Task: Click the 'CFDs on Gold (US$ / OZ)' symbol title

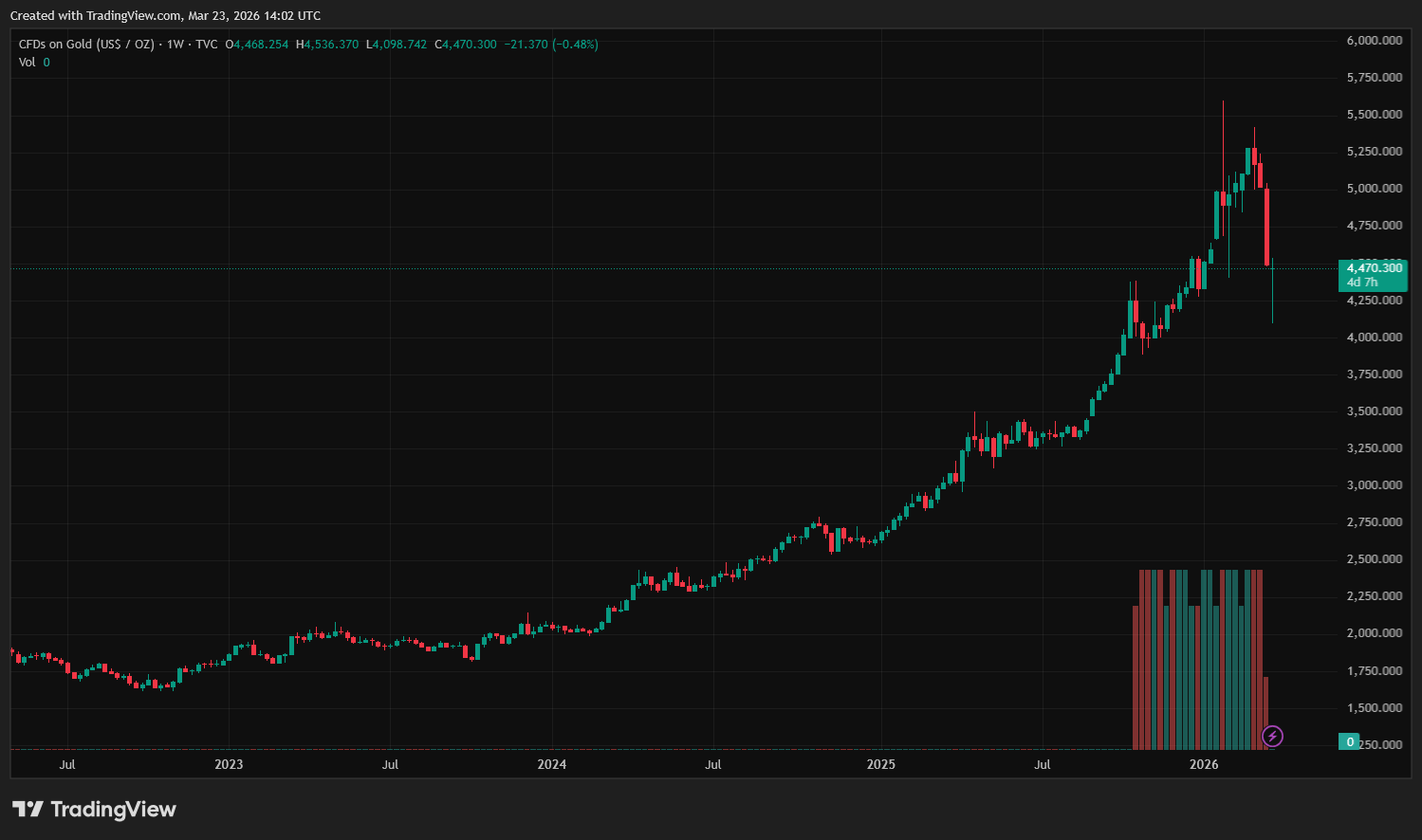Action: [x=85, y=45]
